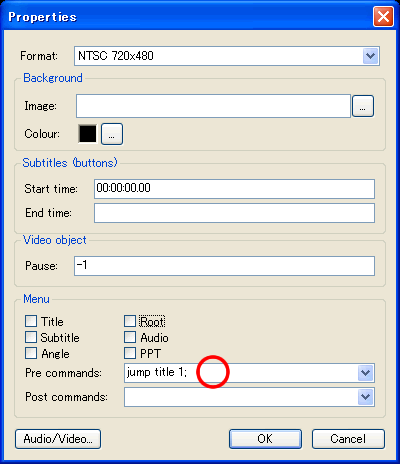Enable the Title menu checkbox
This screenshot has width=400, height=464.
(31, 321)
